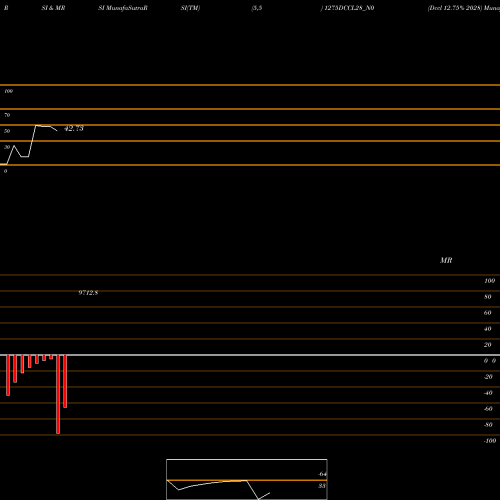Click the 'SI & MR' header label
This screenshot has height=500, width=500.
click(53, 8)
